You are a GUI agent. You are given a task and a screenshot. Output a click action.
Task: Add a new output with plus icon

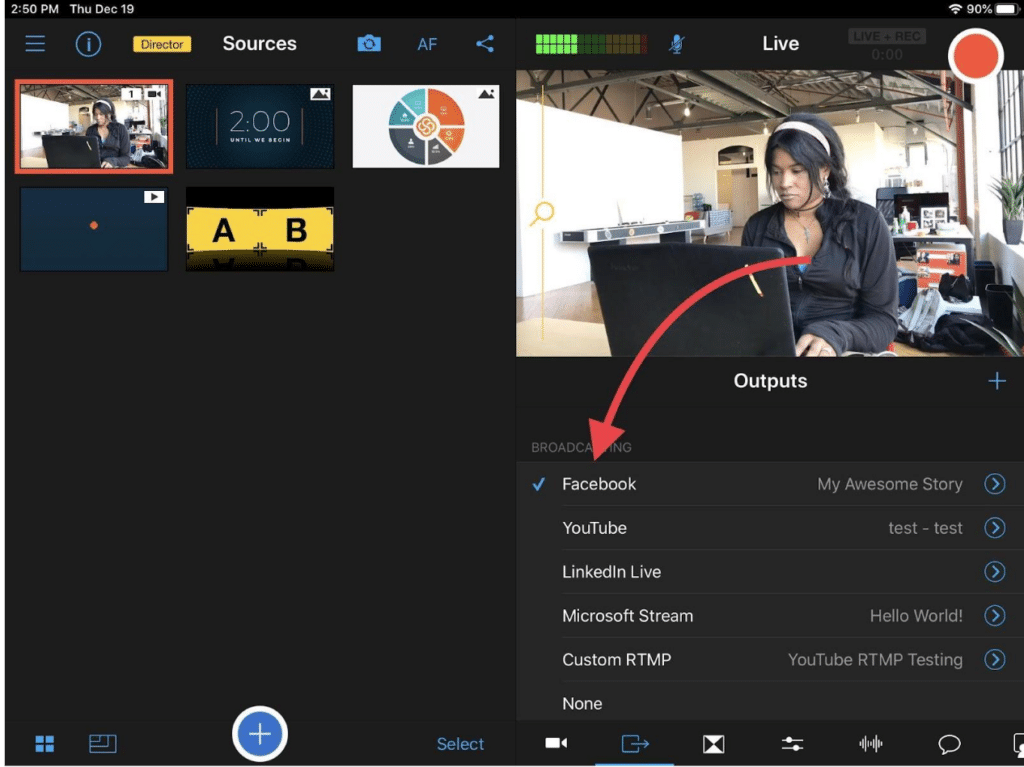pos(997,381)
